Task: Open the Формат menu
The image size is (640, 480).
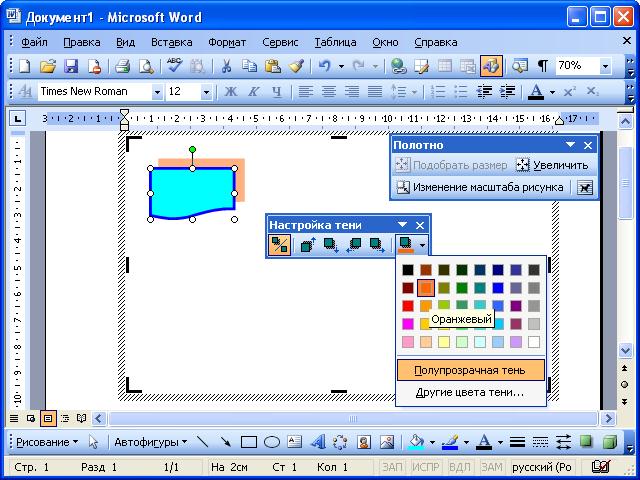Action: click(x=227, y=42)
